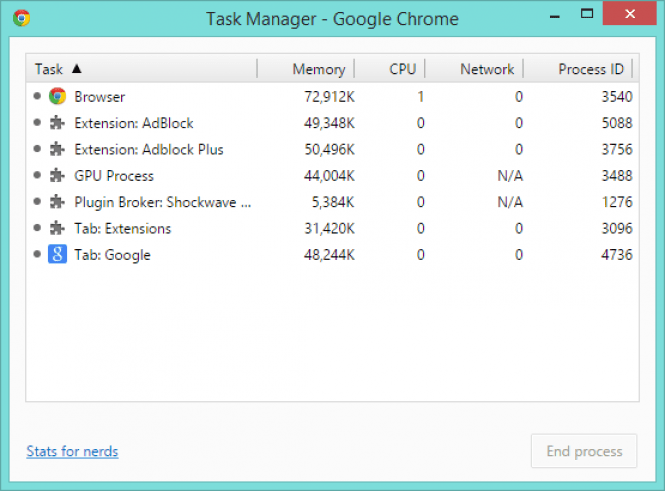
Task: Click the 72,912K memory value
Action: [329, 97]
